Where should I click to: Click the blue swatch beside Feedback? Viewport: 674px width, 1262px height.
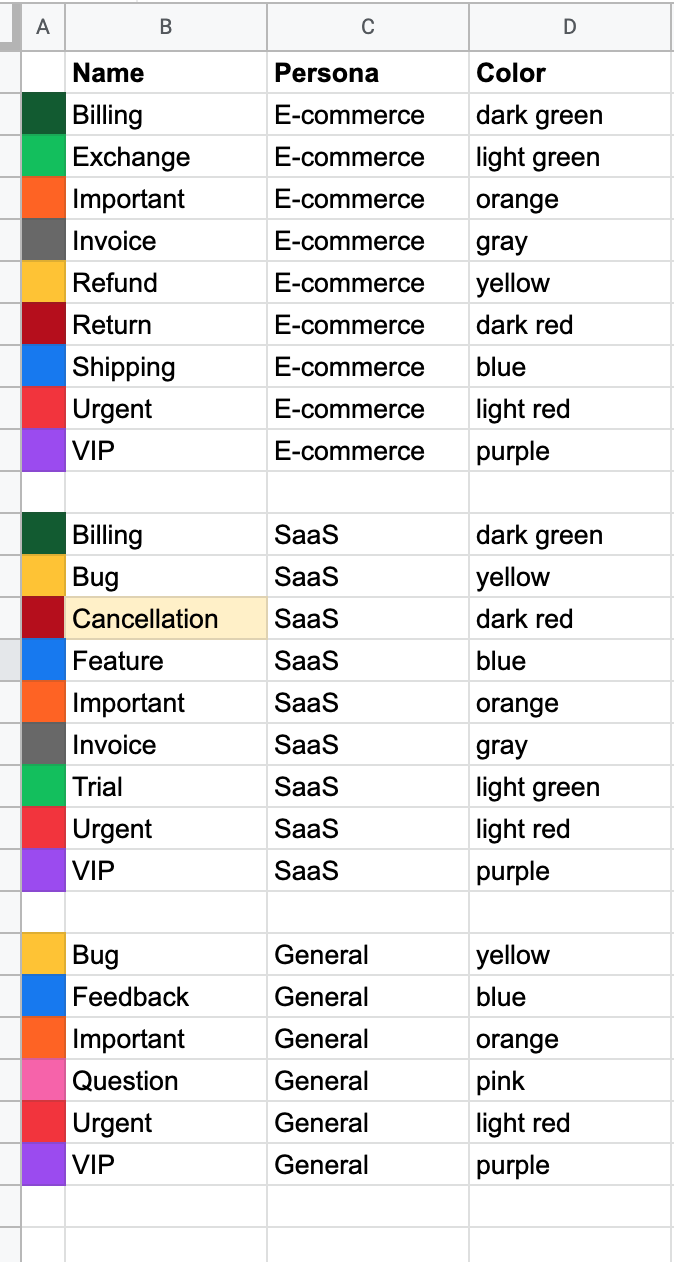(x=43, y=997)
